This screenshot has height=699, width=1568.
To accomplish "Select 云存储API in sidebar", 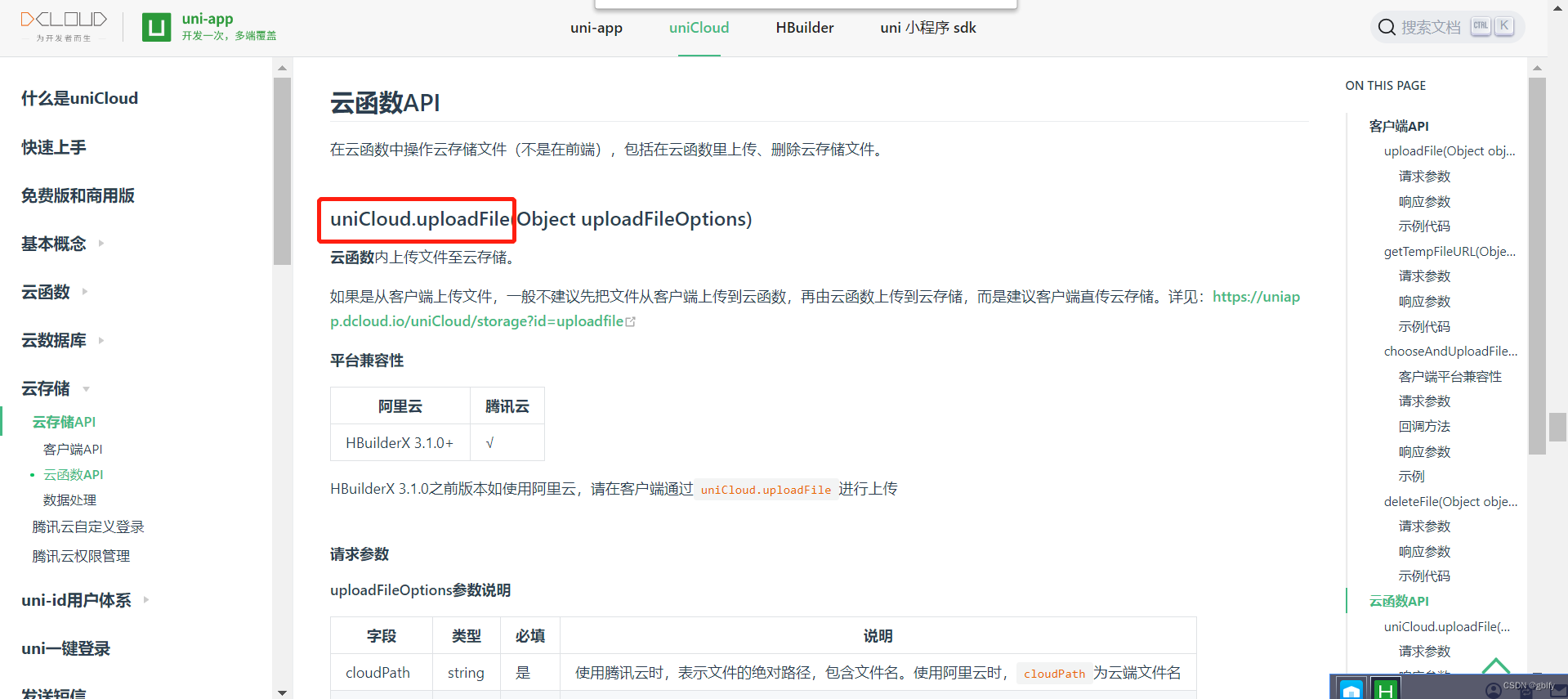I will [64, 422].
